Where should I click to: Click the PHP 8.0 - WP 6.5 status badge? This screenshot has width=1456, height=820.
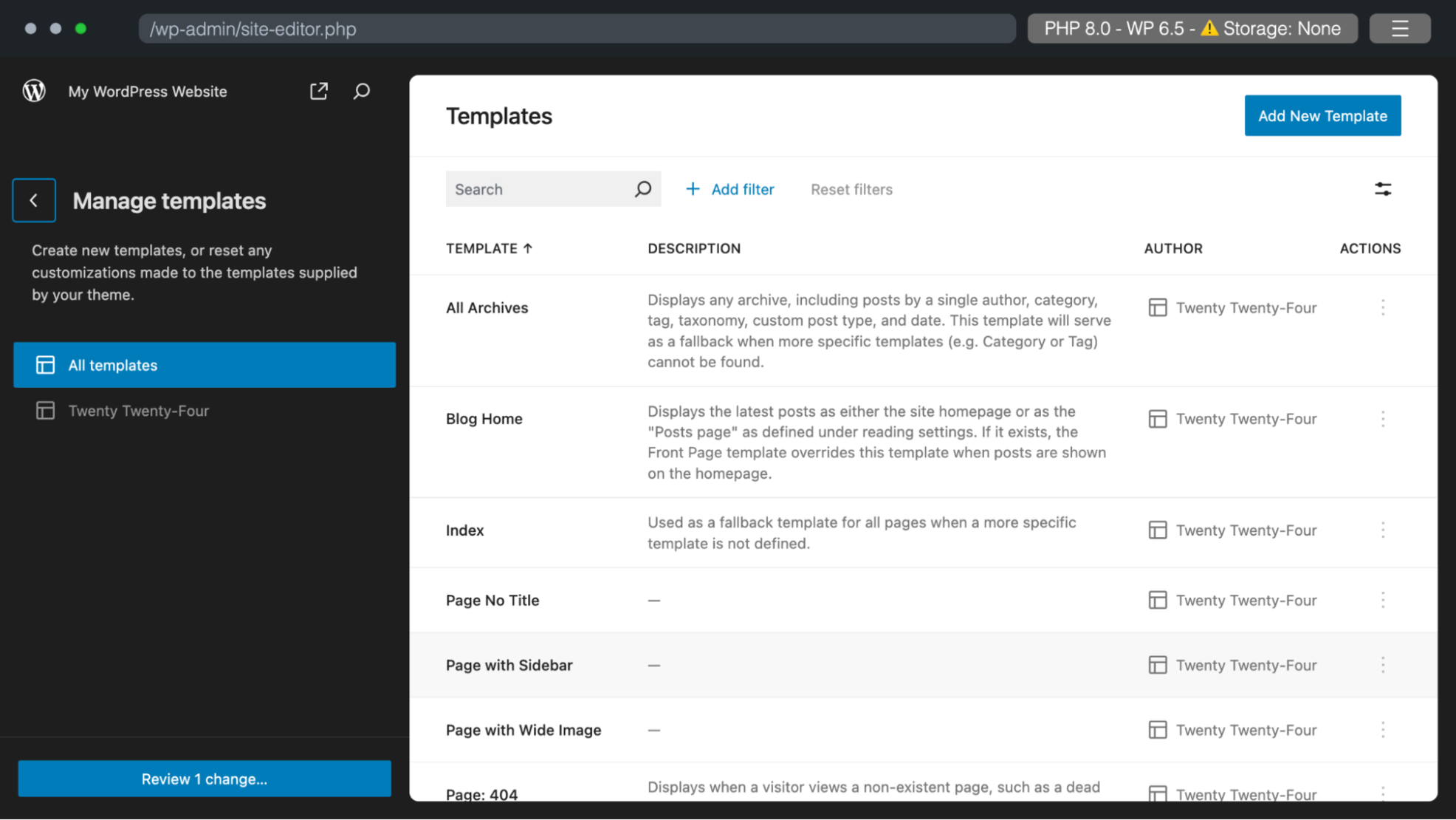pos(1192,28)
